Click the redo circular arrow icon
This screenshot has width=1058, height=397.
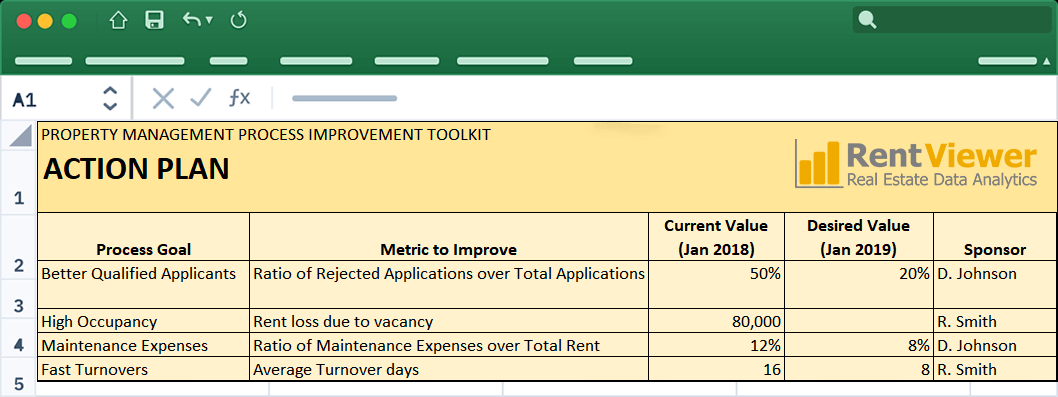point(238,20)
